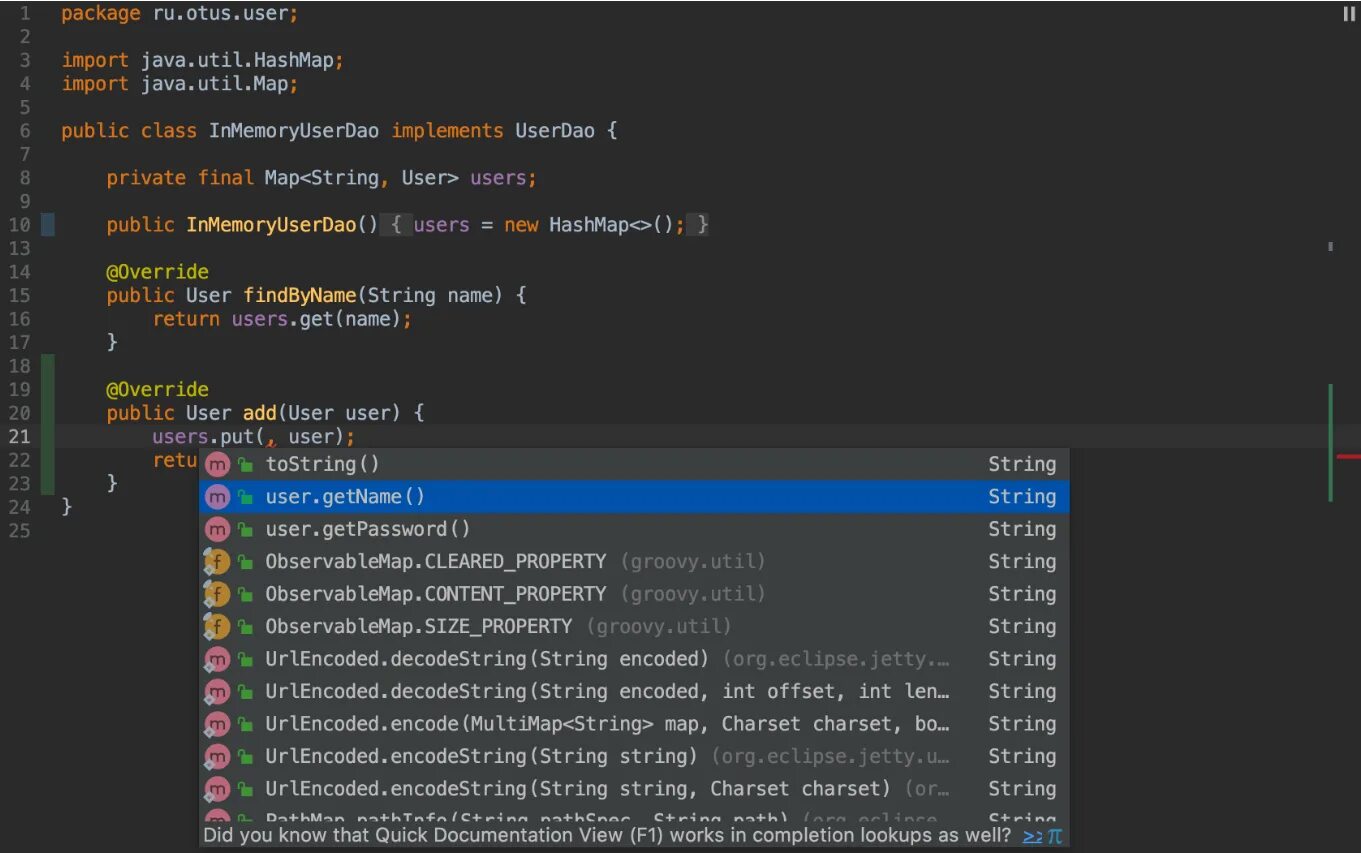Click users.get(name) on the return line
1361x853 pixels.
coord(316,319)
